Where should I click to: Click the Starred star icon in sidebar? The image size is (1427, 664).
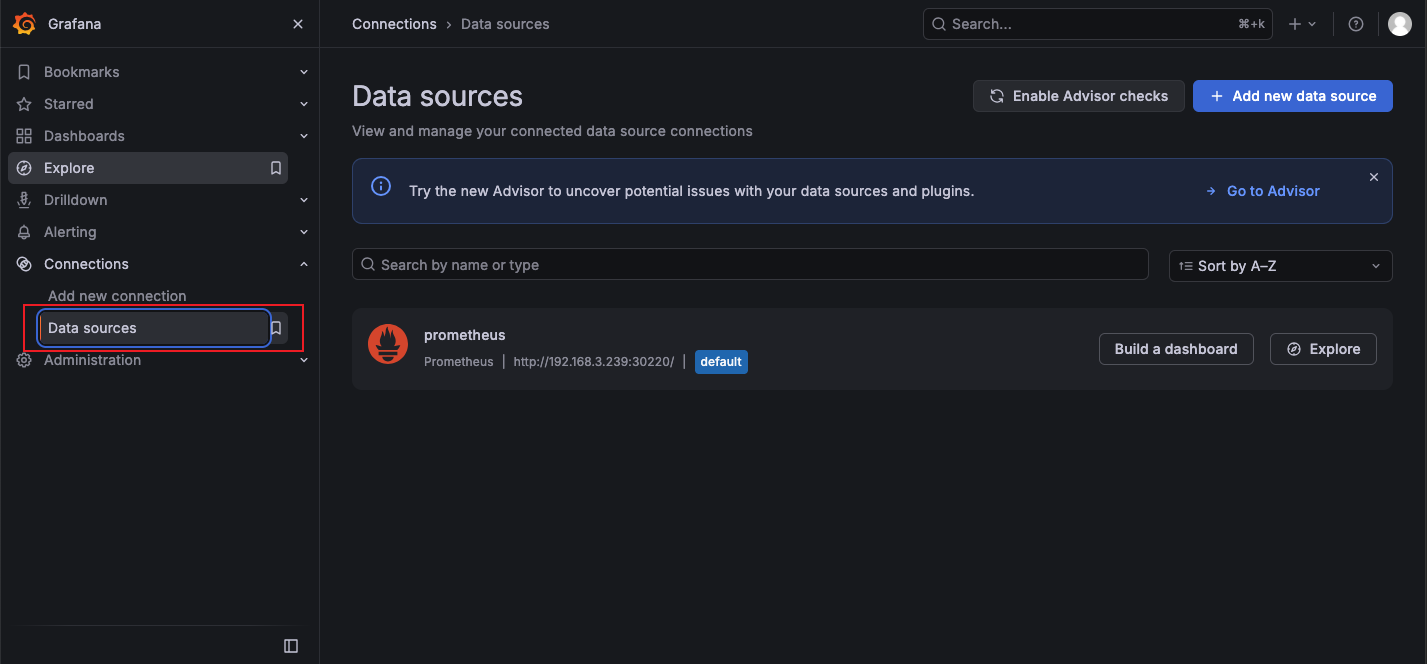(x=25, y=104)
